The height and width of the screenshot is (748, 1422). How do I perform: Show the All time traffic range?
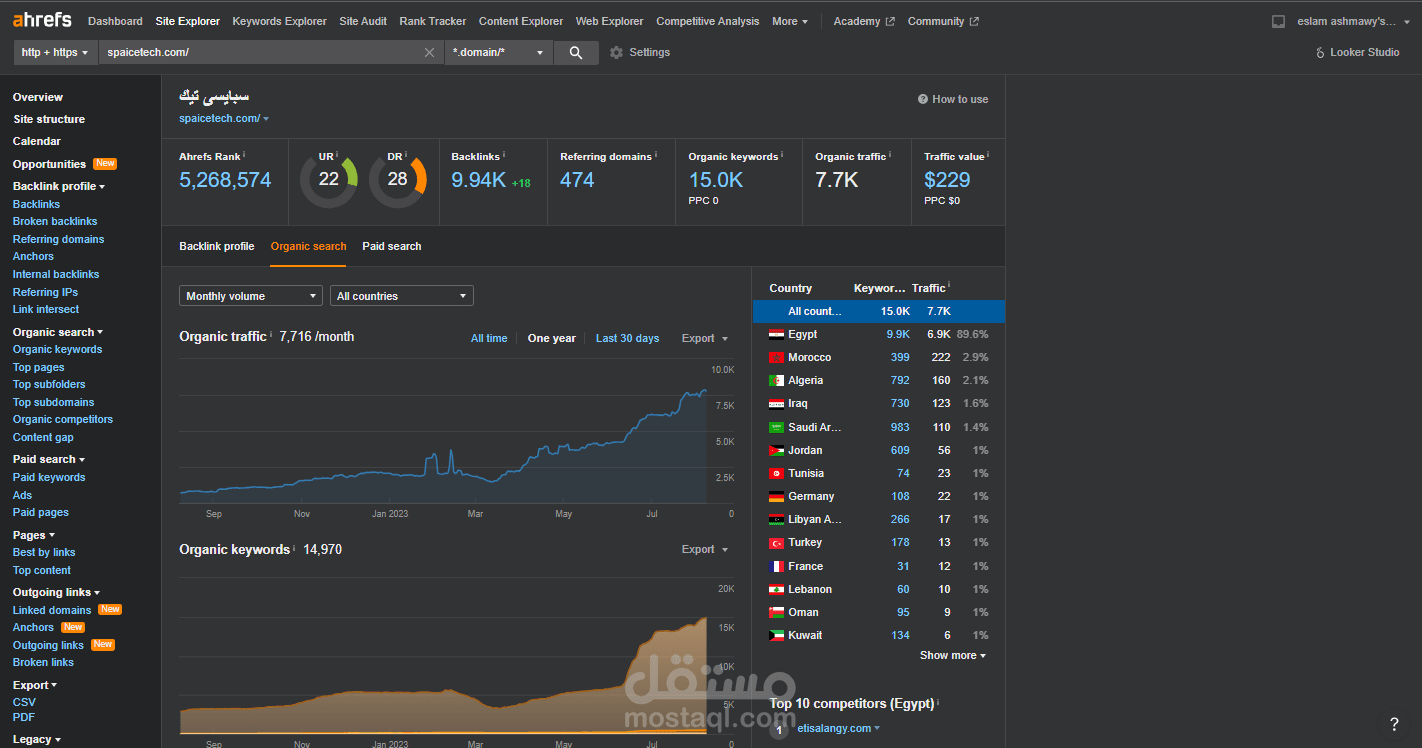(489, 339)
